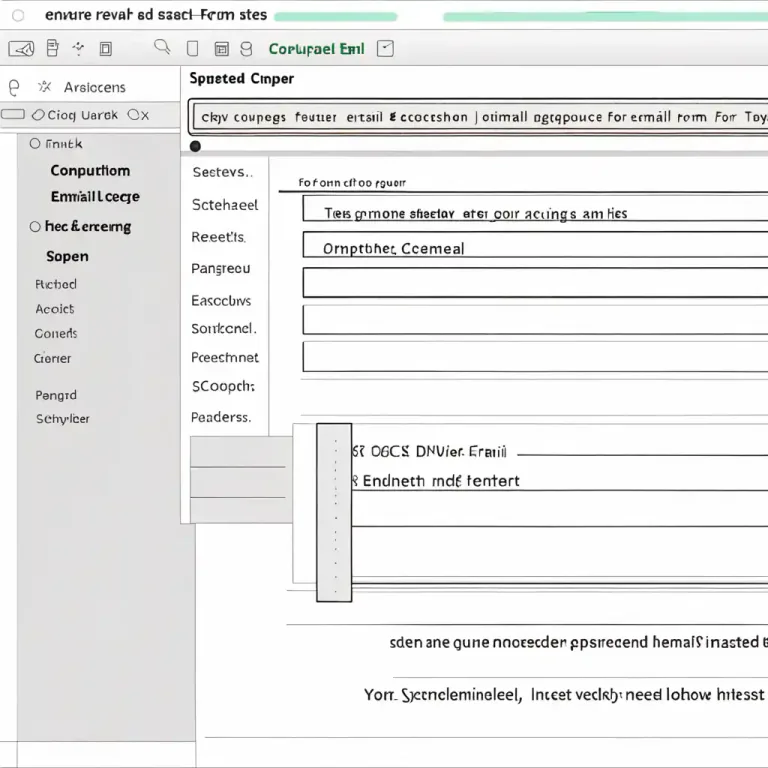
Task: Click the star icon next to Arsiocens
Action: coord(45,87)
